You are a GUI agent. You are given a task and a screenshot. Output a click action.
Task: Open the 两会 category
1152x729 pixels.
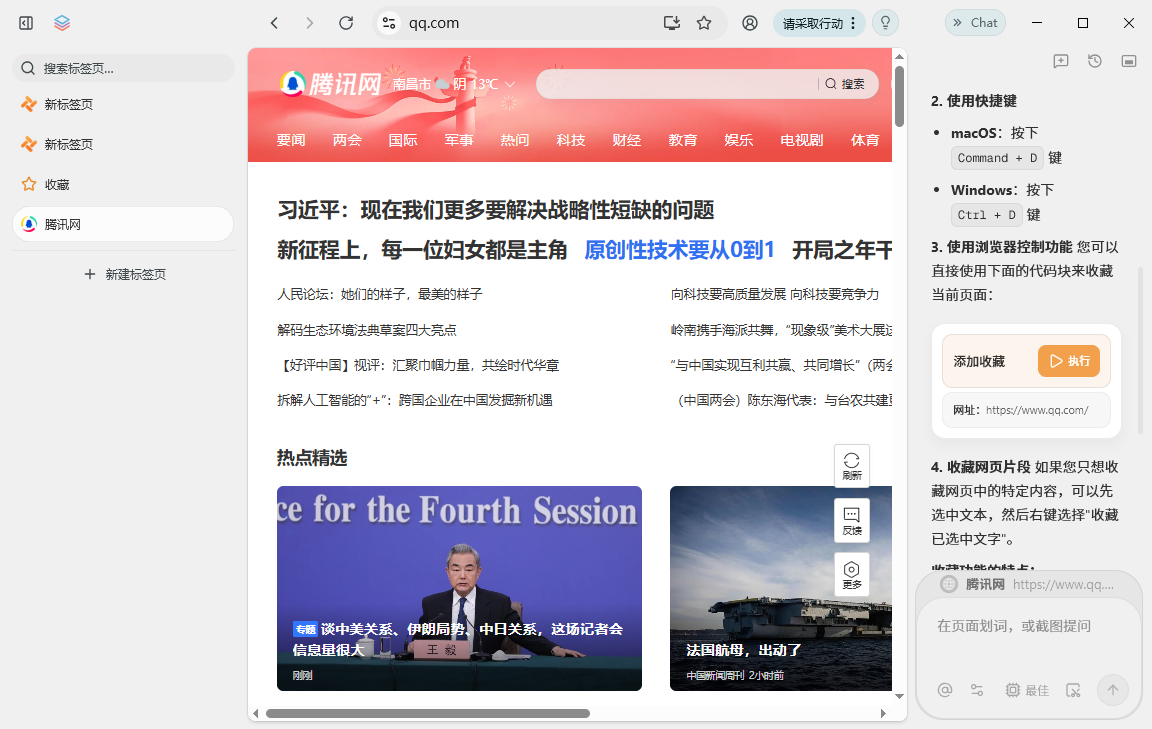click(x=347, y=140)
